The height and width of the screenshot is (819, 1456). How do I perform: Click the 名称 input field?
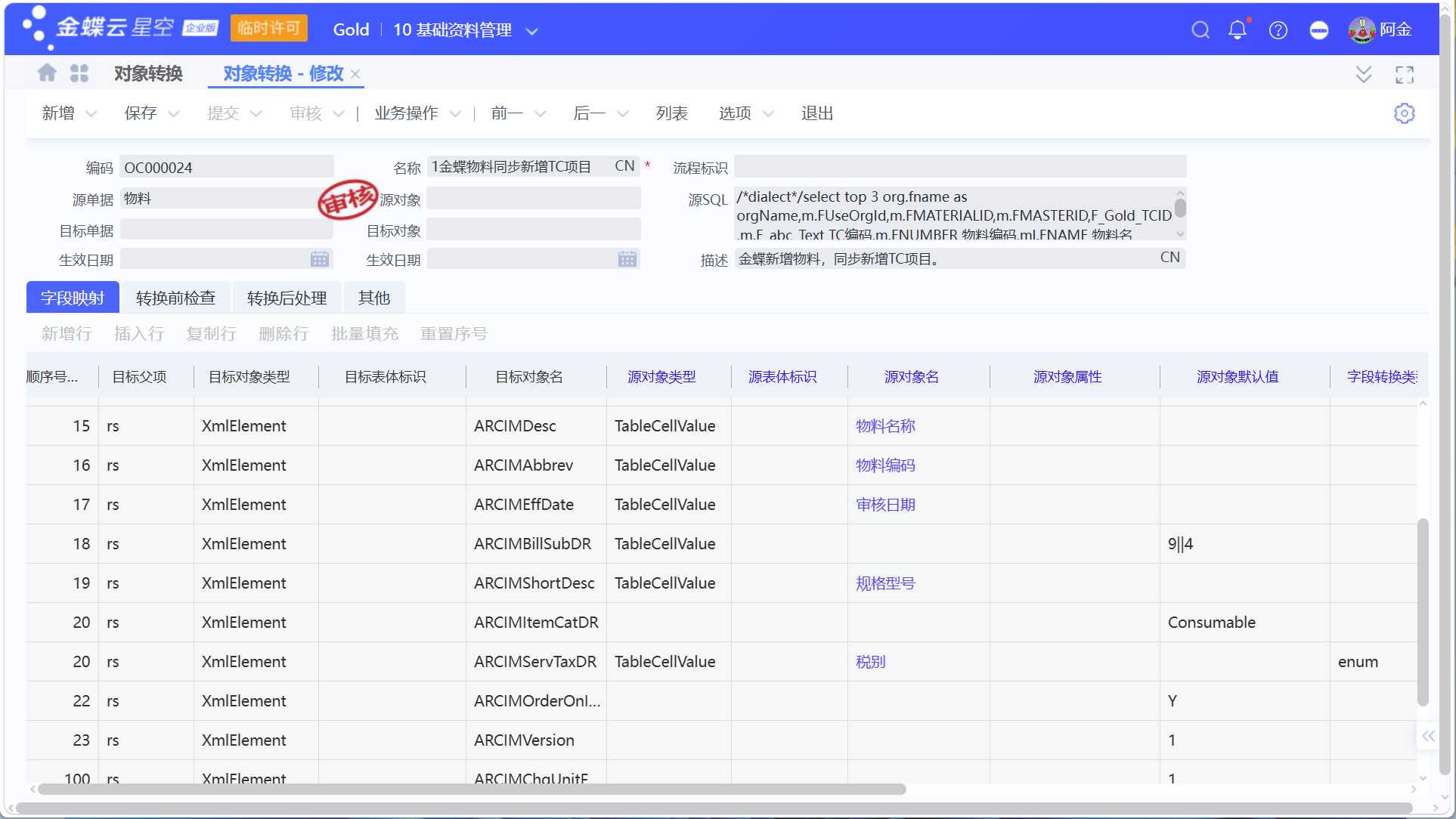pos(534,166)
